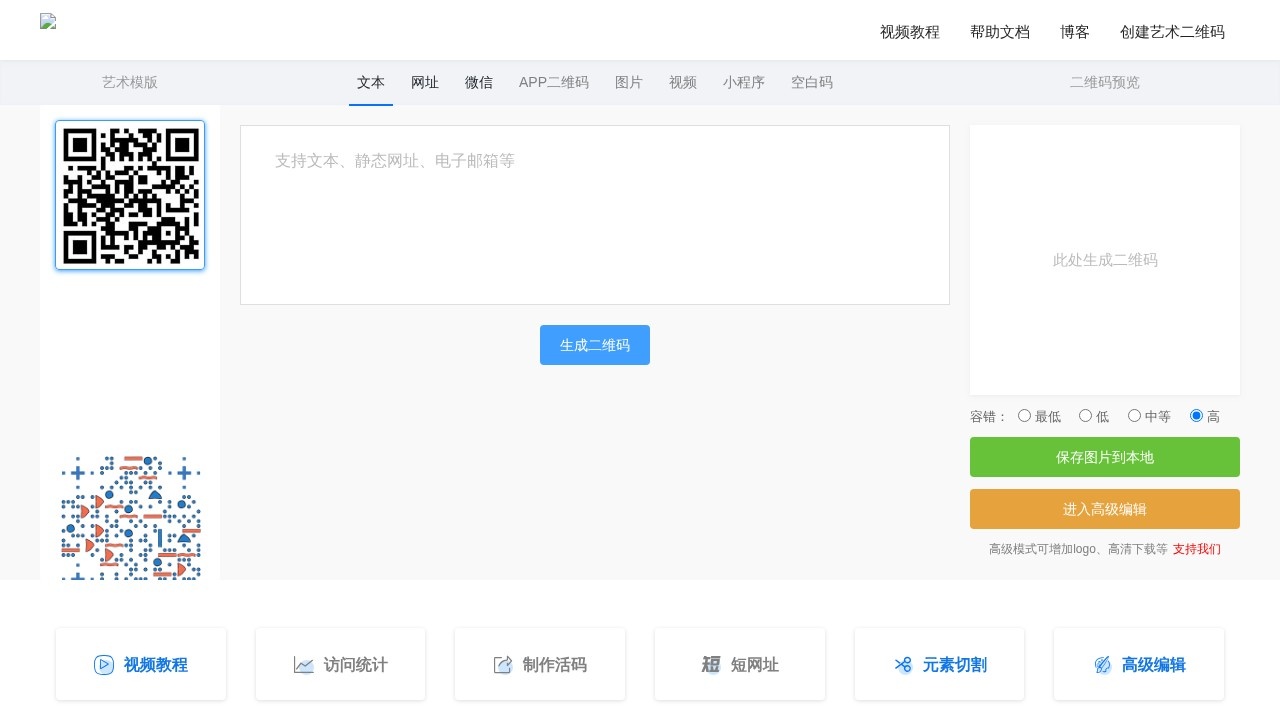This screenshot has width=1280, height=720.
Task: Open 制作活码 via its share icon
Action: coord(504,665)
